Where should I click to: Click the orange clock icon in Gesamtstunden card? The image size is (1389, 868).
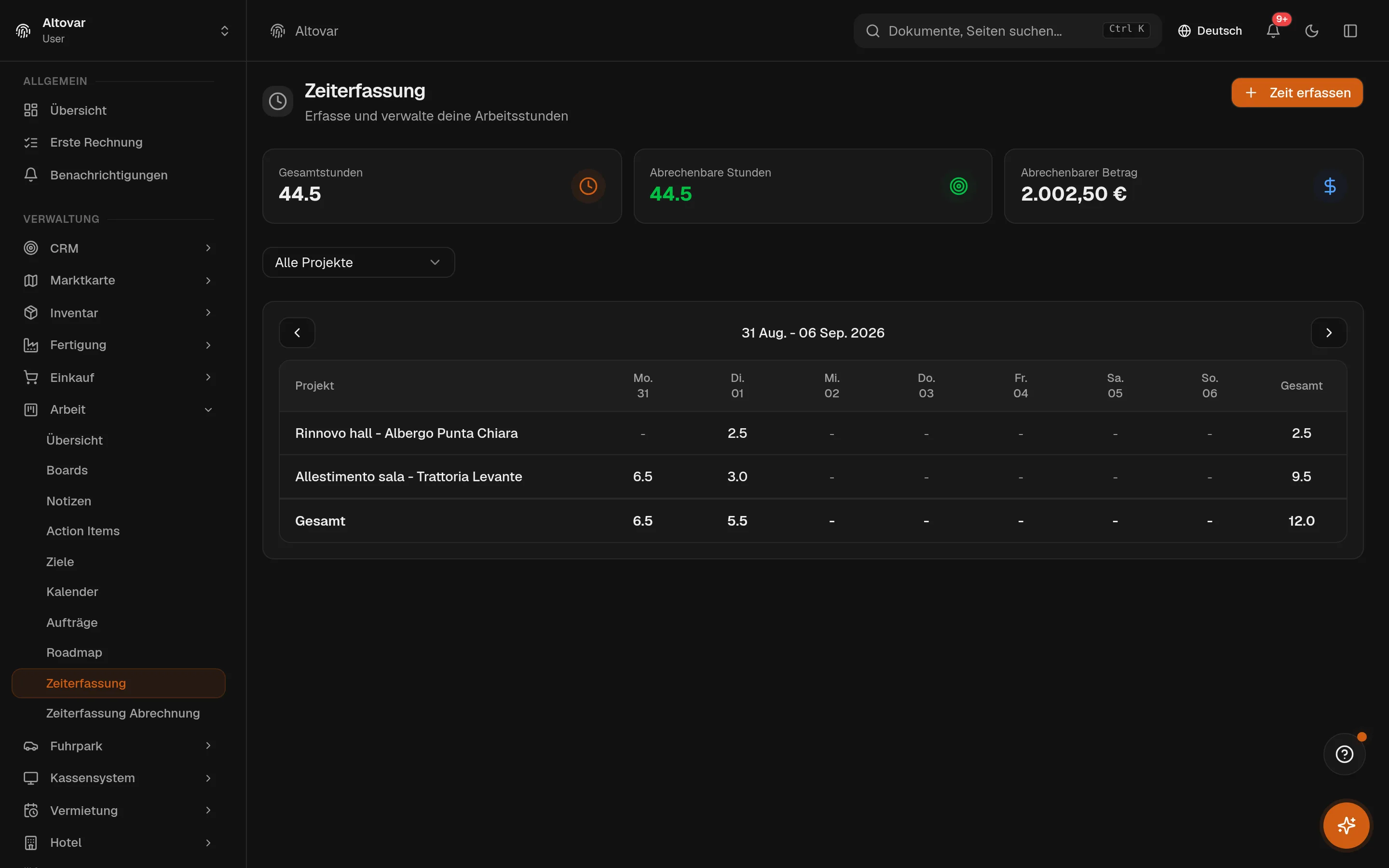[x=588, y=186]
